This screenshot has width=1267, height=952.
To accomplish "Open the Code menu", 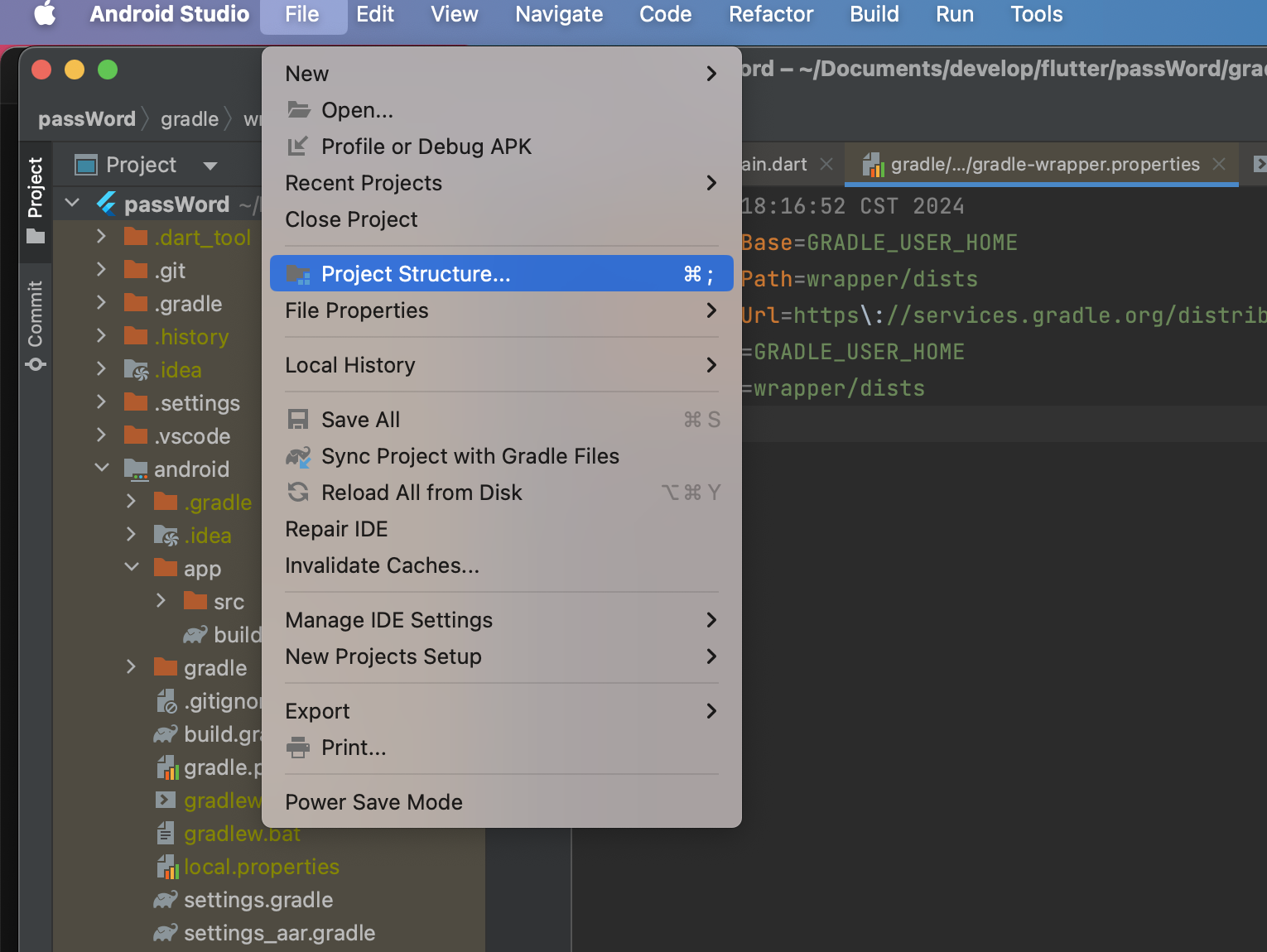I will pos(665,14).
